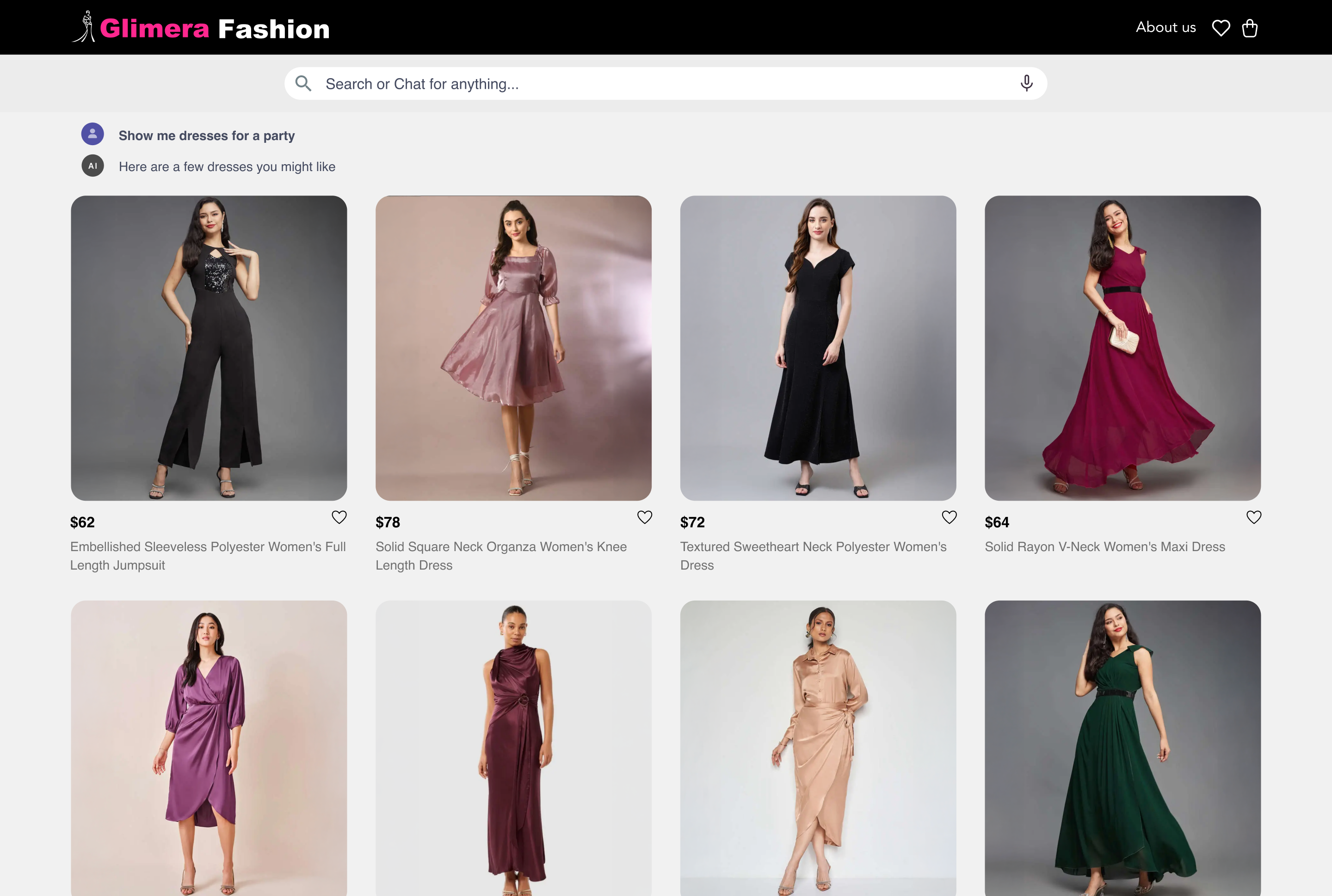Favorite the $62 jumpsuit with heart

339,517
